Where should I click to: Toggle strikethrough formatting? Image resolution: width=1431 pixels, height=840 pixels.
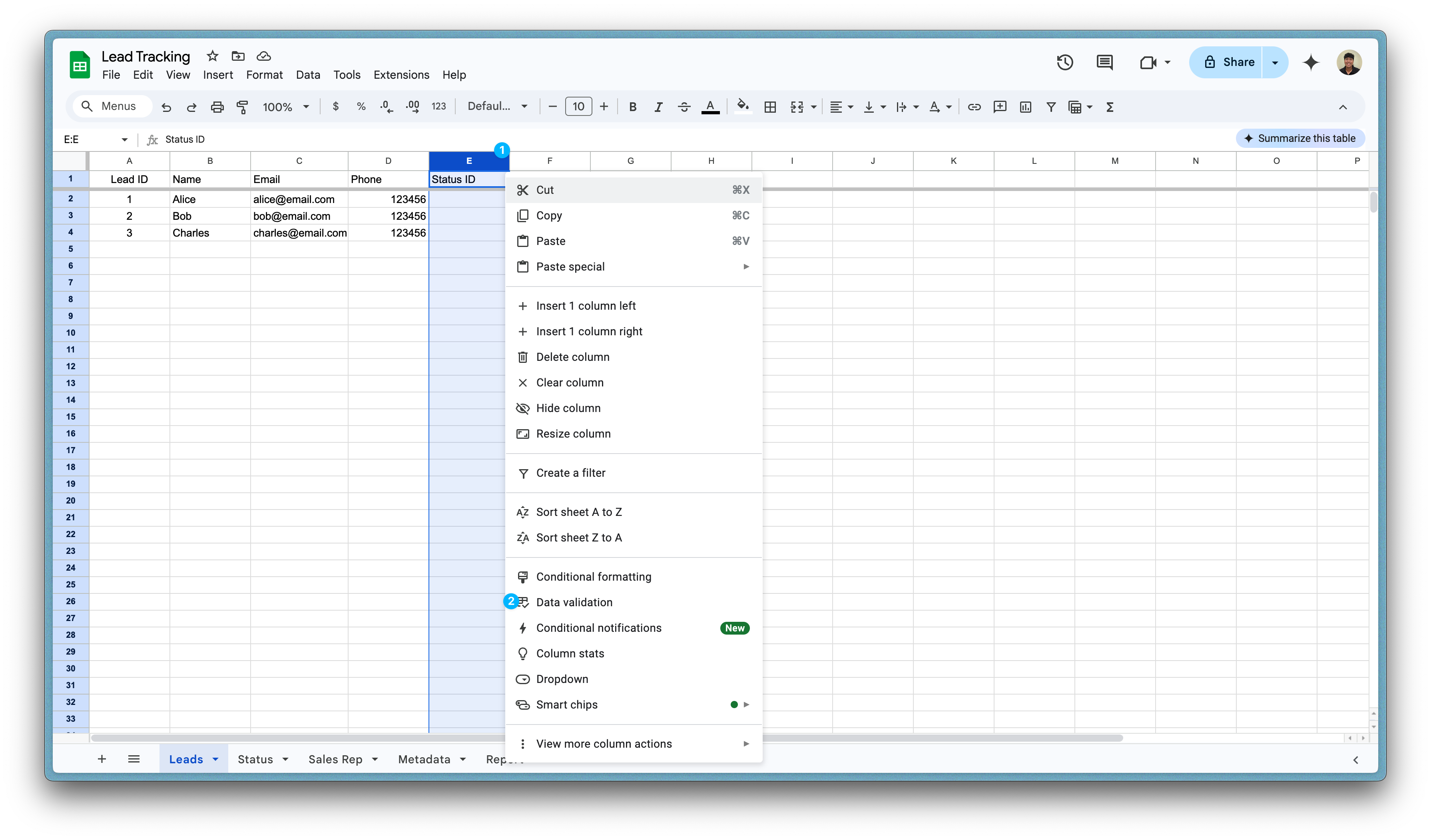[684, 107]
